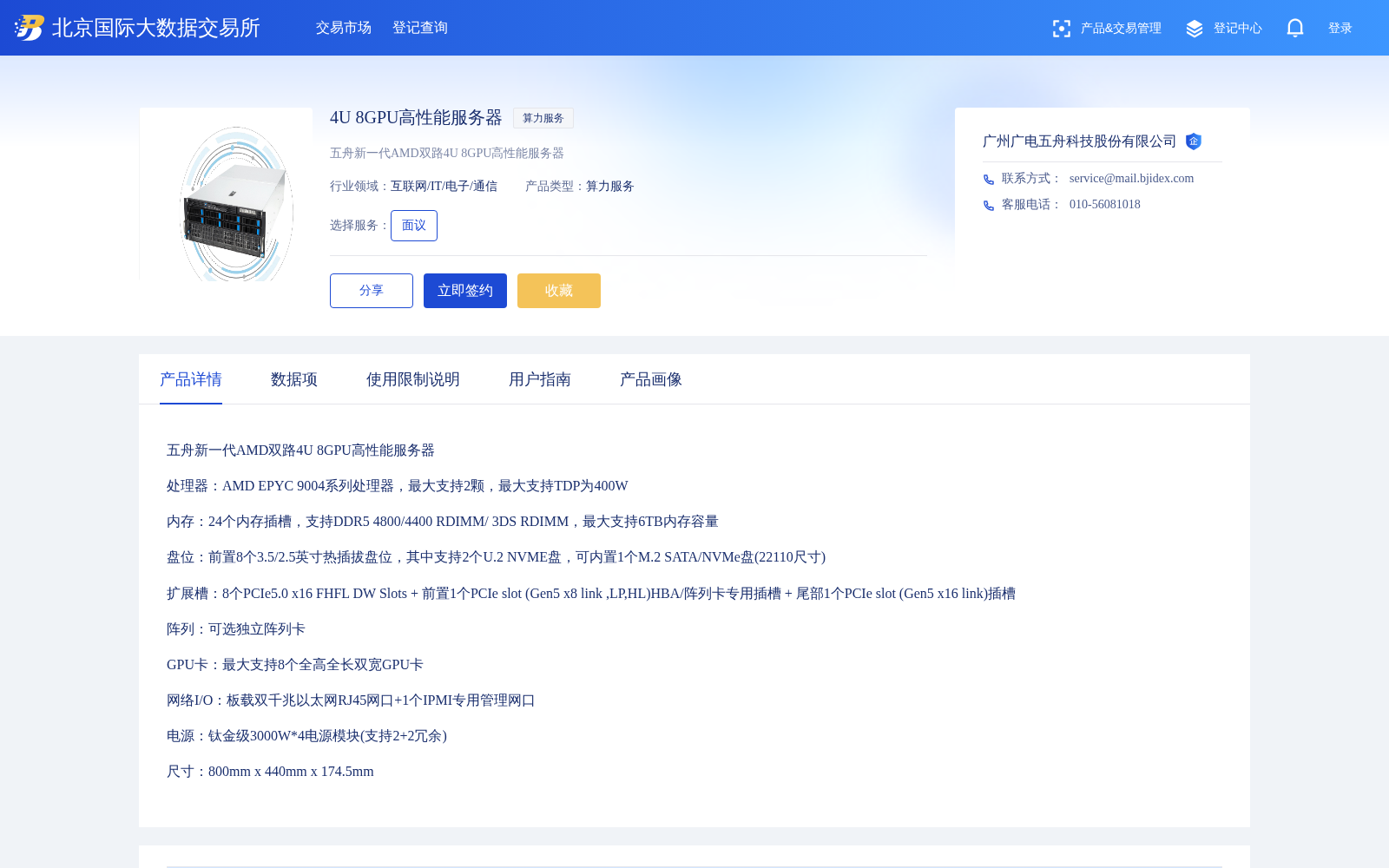Click phone icon beside 客服电话
Image resolution: width=1389 pixels, height=868 pixels.
tap(989, 206)
